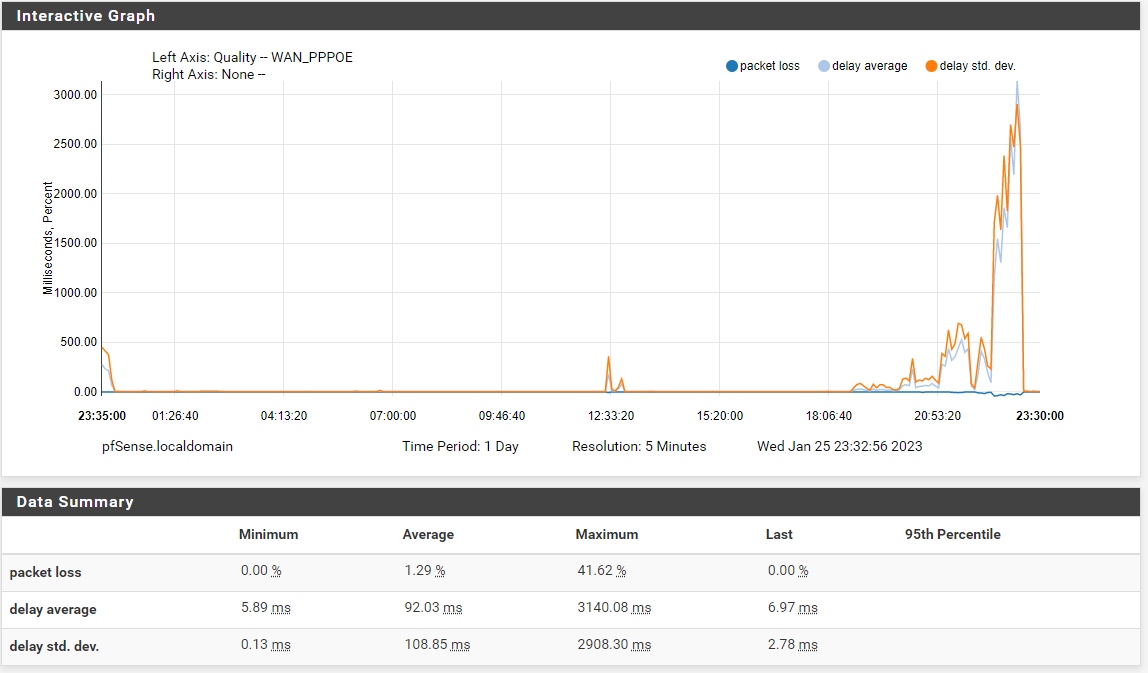
Task: Select the Maximum column header
Action: coord(606,534)
